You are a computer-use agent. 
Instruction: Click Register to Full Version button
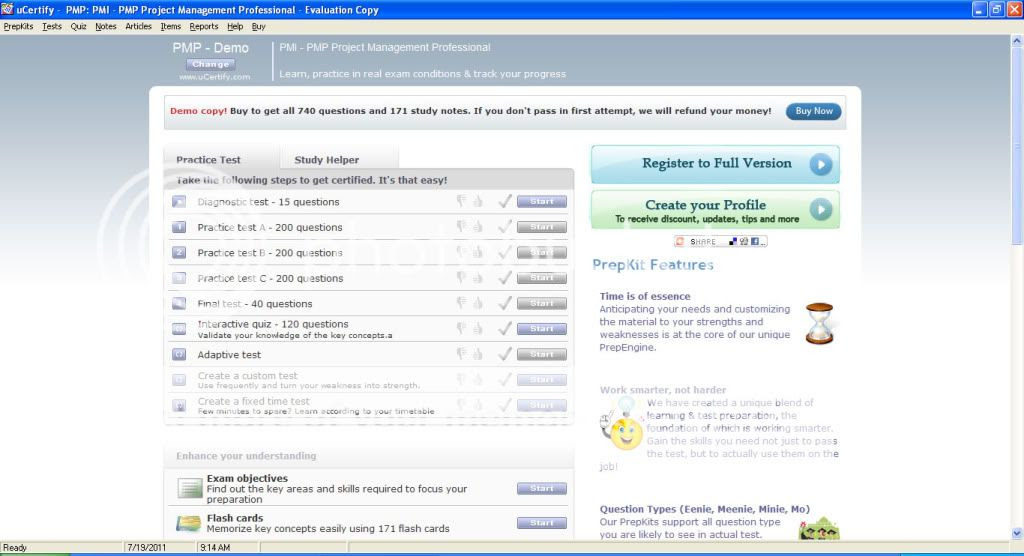point(715,164)
